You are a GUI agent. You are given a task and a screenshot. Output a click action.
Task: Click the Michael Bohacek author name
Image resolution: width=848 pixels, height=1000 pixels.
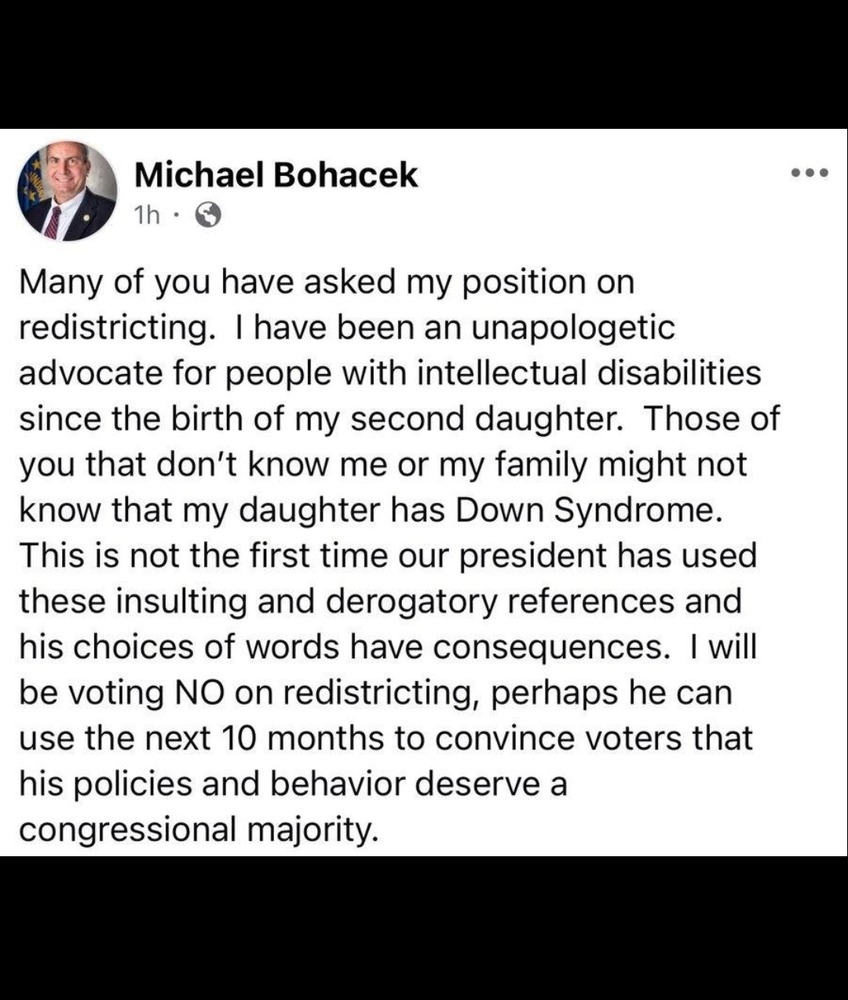pyautogui.click(x=276, y=176)
